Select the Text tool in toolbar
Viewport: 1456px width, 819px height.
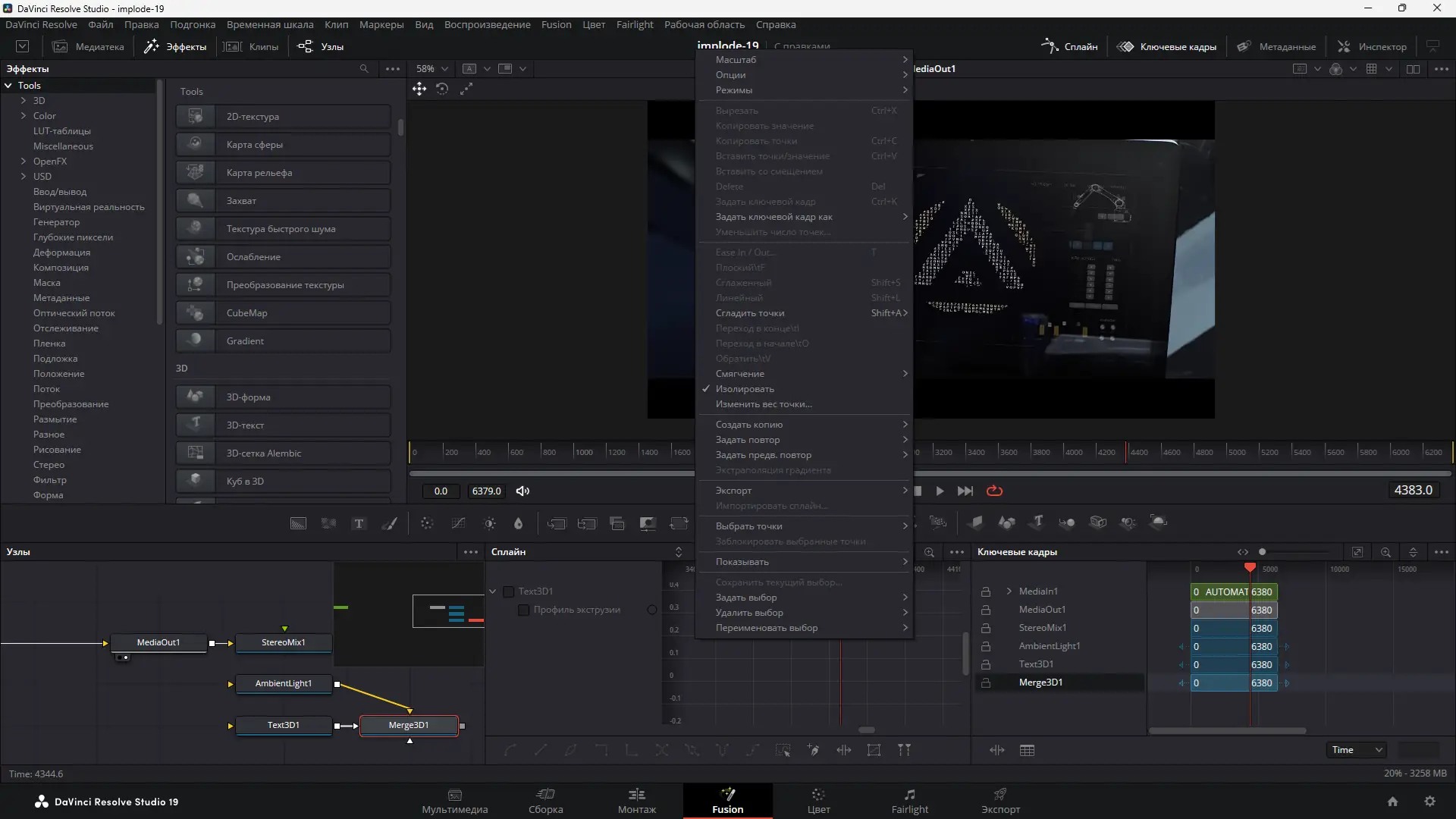(x=359, y=523)
